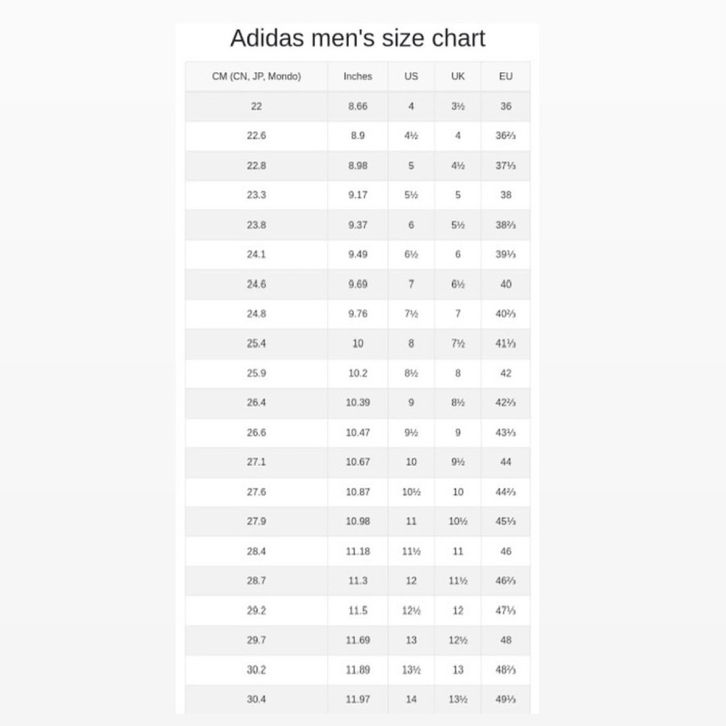Select the 'US' column header
The image size is (726, 726).
[411, 76]
